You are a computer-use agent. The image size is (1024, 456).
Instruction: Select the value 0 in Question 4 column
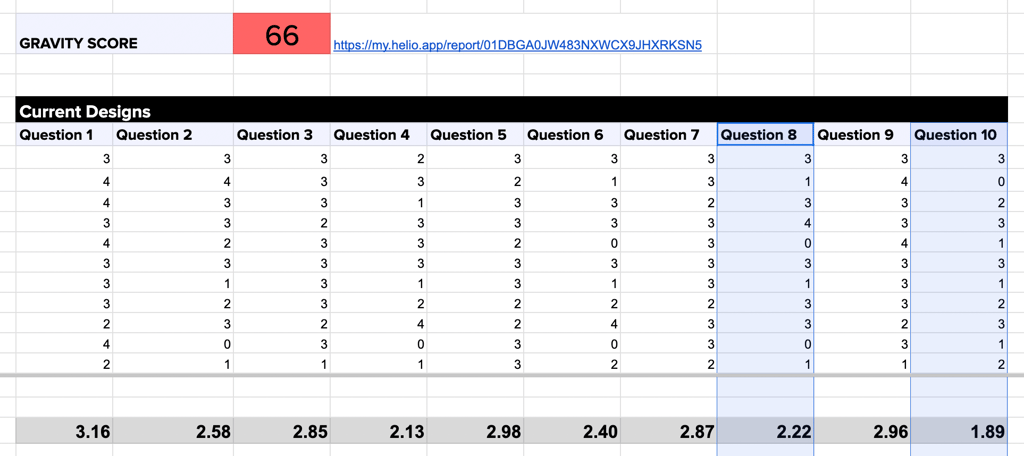click(x=379, y=343)
